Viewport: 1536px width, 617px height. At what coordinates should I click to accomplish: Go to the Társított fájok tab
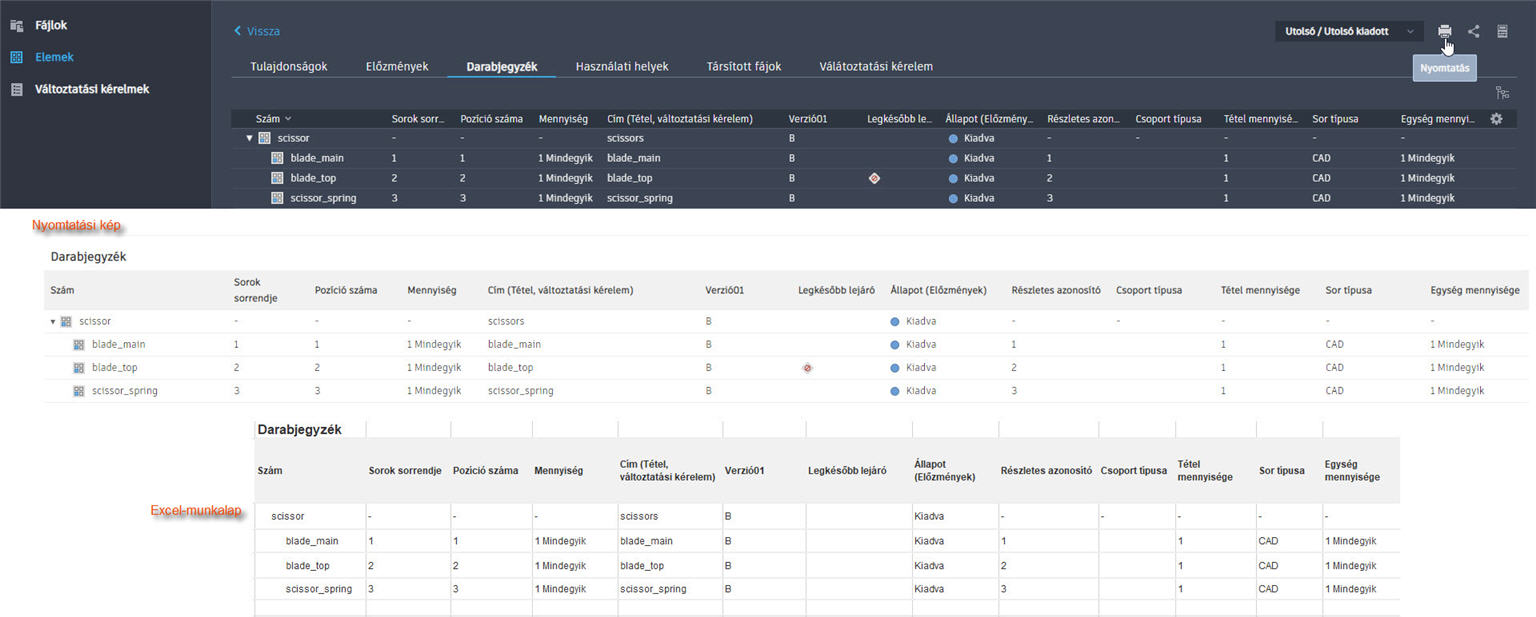744,66
